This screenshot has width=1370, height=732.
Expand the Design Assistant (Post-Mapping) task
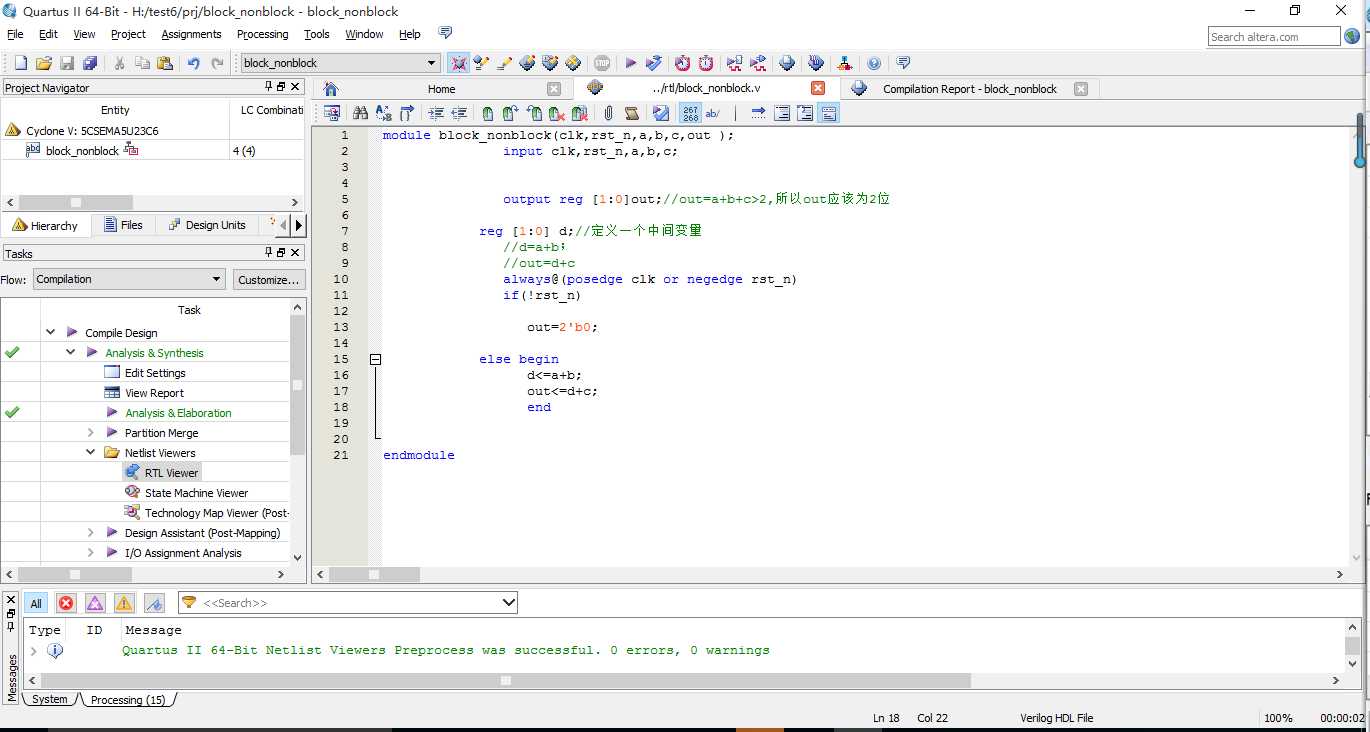pyautogui.click(x=90, y=532)
